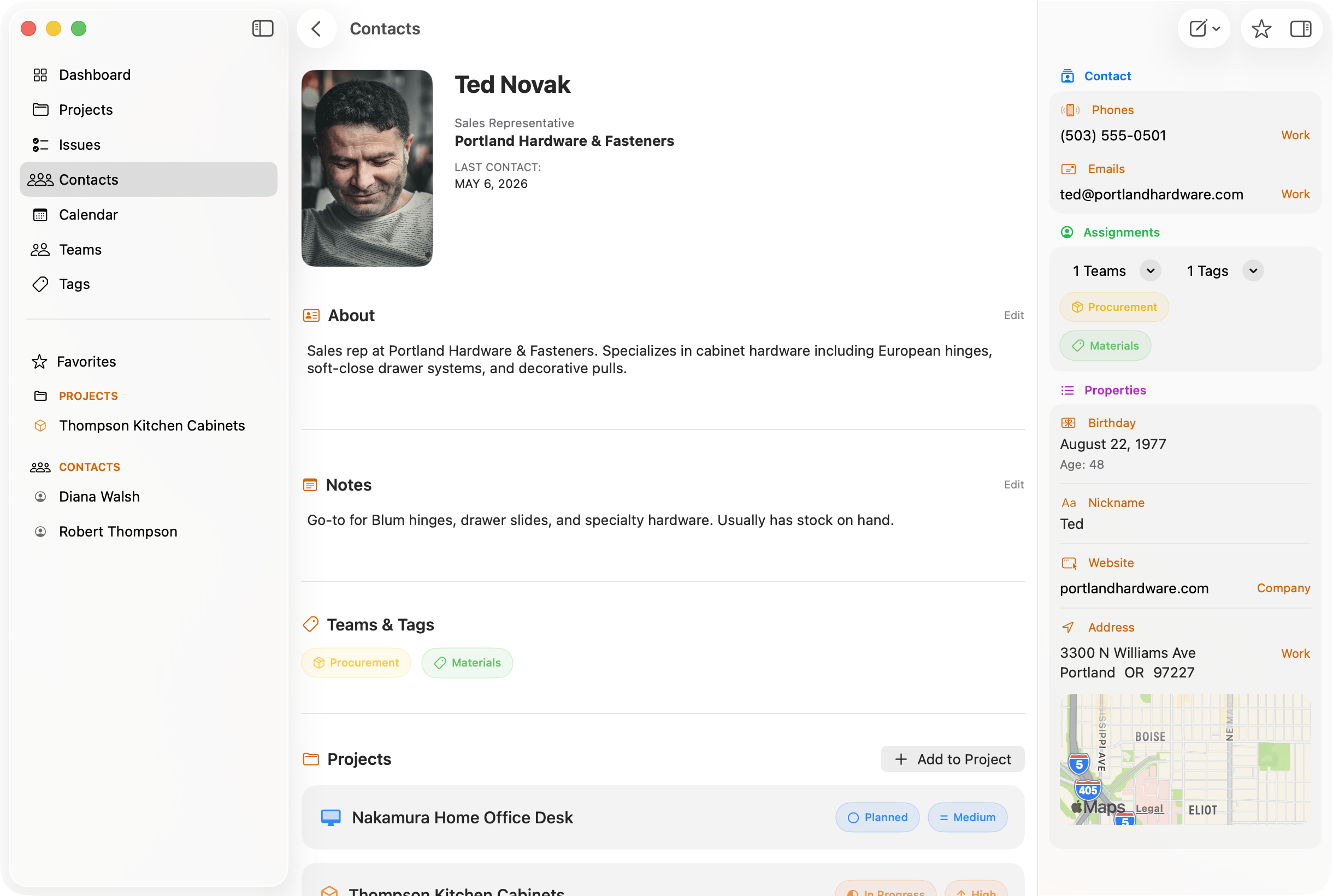The image size is (1333, 896).
Task: Click the Favorites star icon in sidebar
Action: point(39,362)
